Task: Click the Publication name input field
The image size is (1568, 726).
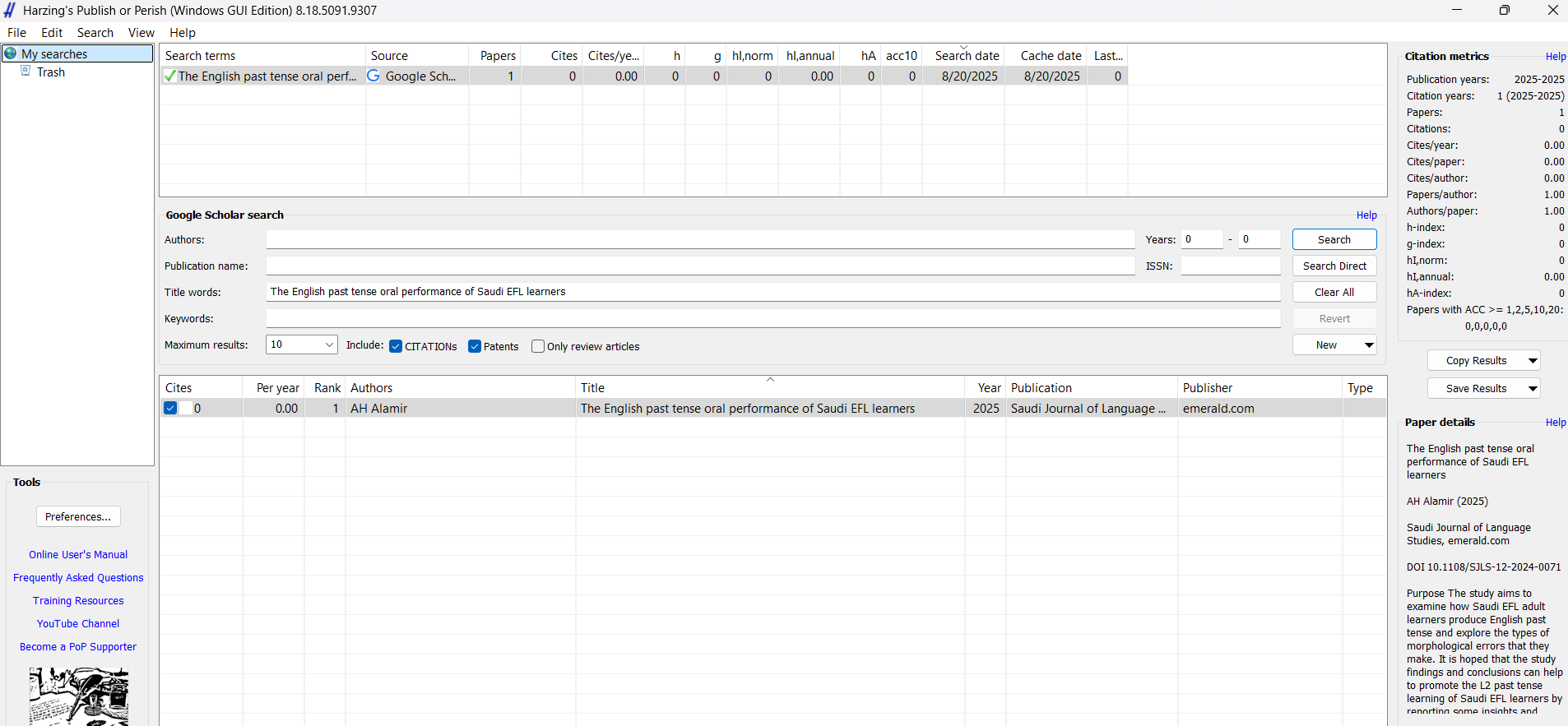Action: click(x=700, y=266)
